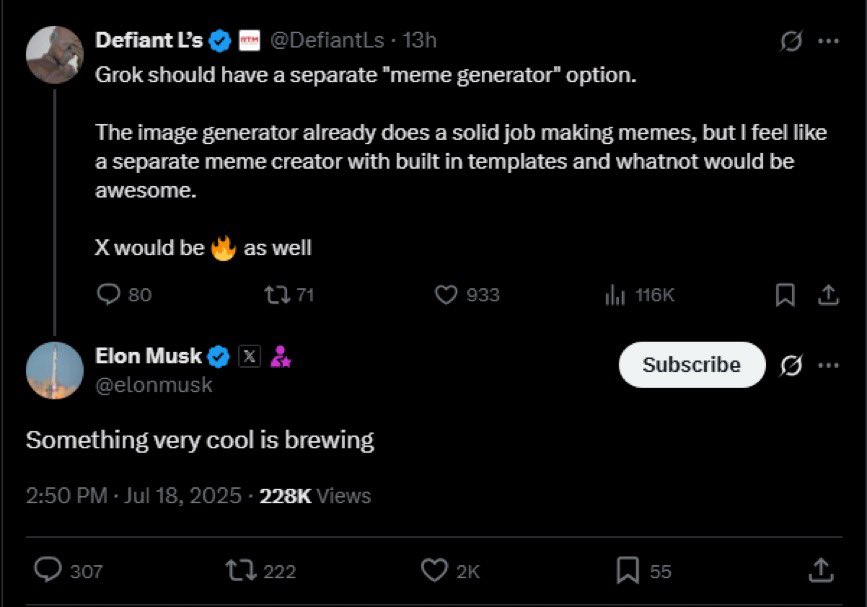
Task: Repost Defiant L's tweet showing 71 reposts
Action: 289,295
